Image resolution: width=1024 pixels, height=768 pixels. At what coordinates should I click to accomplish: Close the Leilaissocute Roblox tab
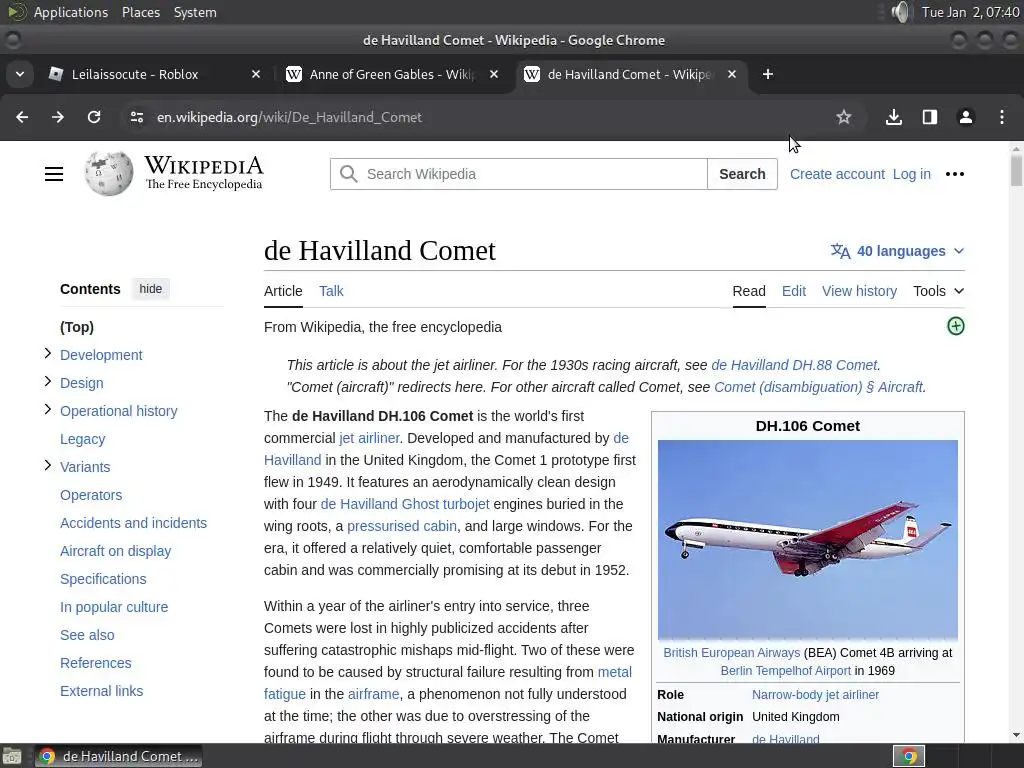point(256,74)
